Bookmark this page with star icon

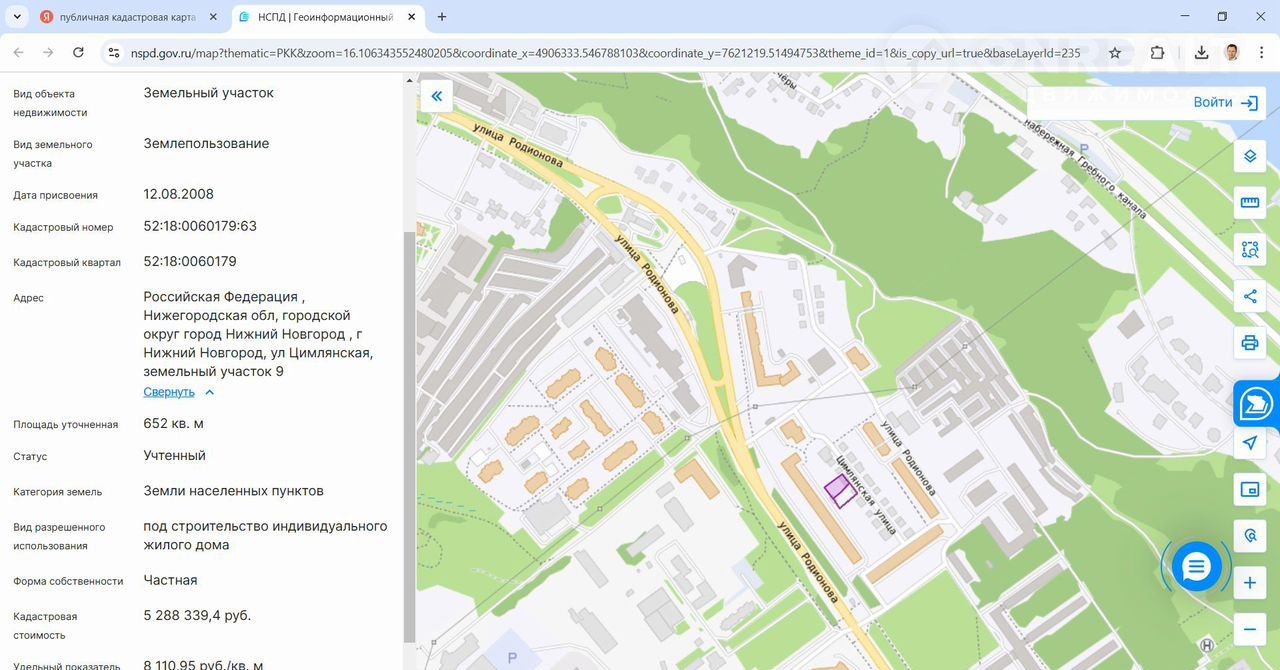pos(1115,53)
